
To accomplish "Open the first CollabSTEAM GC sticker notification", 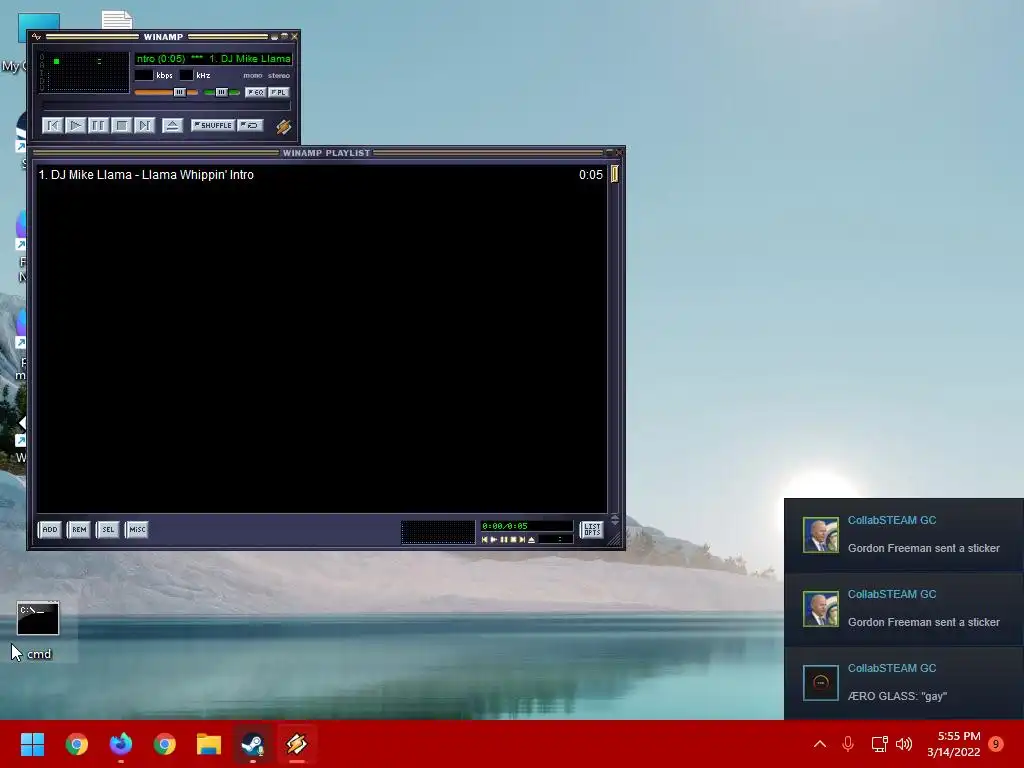I will coord(904,535).
